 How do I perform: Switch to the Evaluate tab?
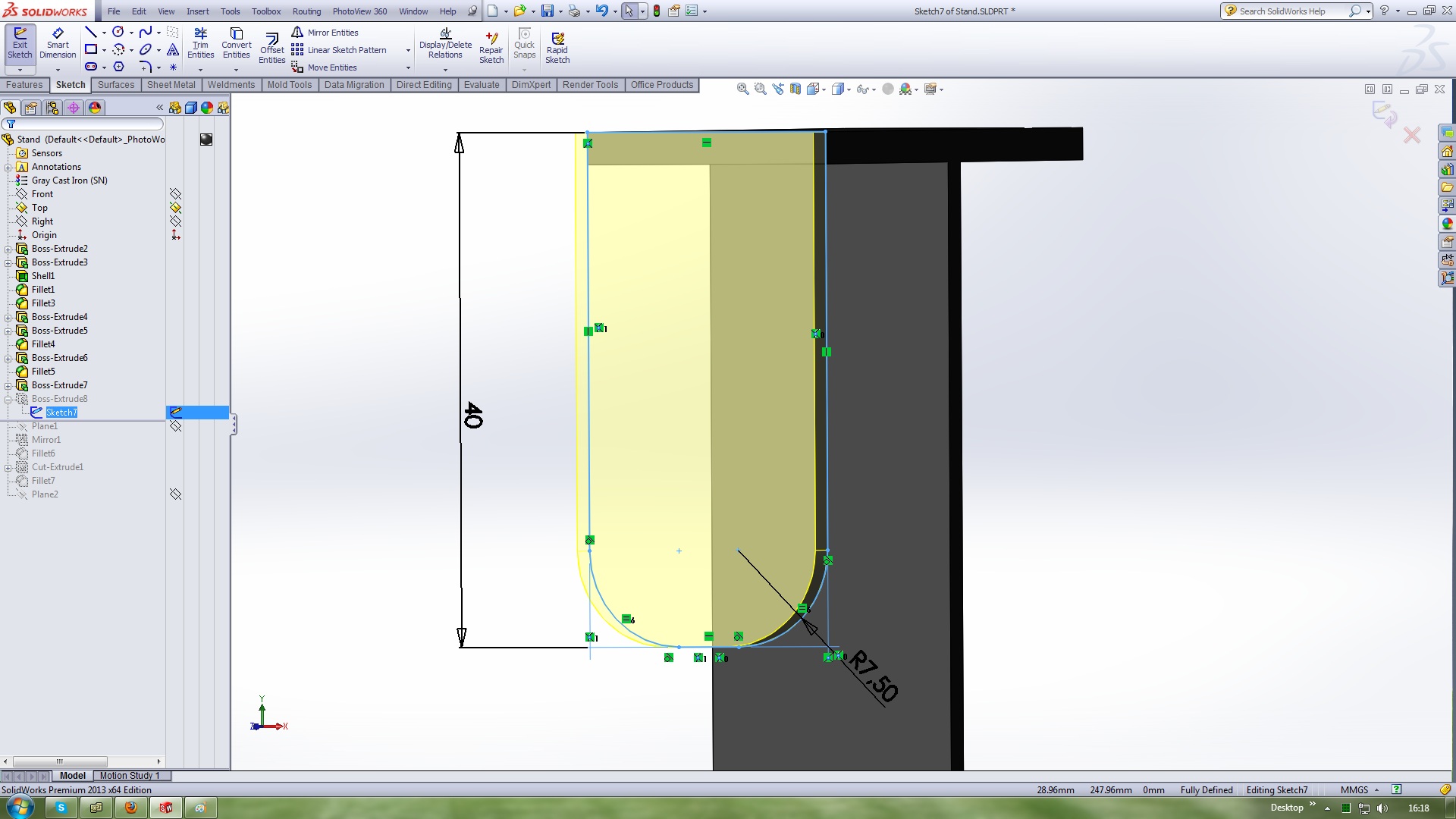click(x=482, y=85)
